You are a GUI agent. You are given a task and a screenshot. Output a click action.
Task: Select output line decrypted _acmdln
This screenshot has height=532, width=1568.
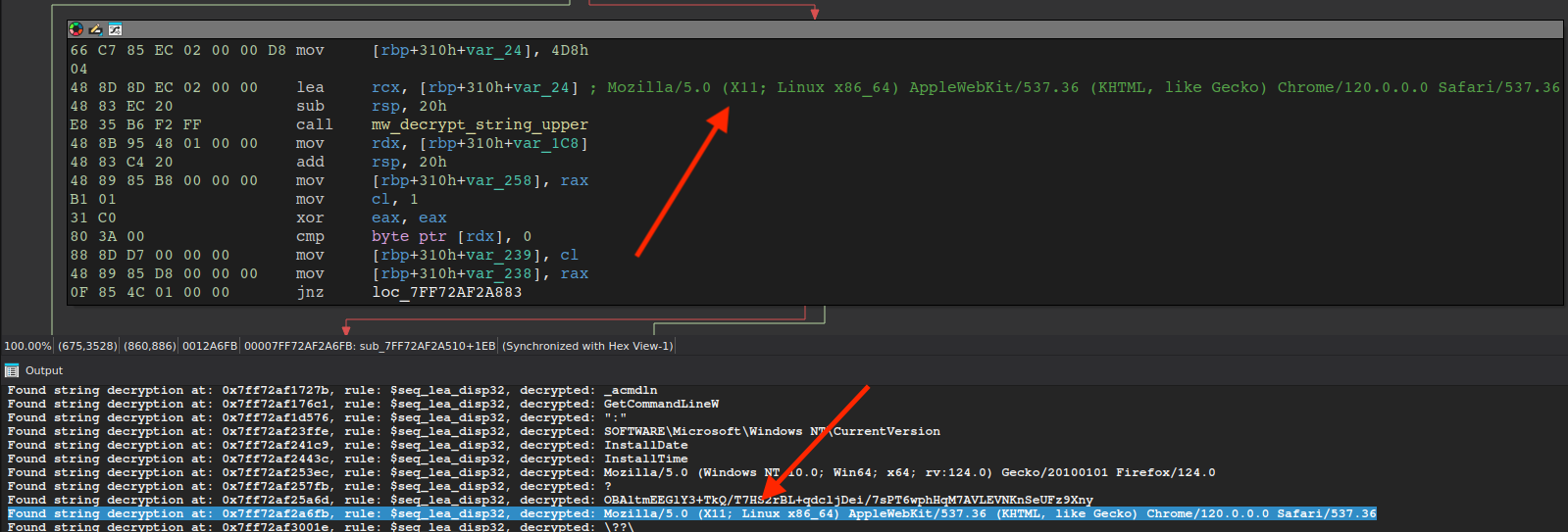click(332, 390)
